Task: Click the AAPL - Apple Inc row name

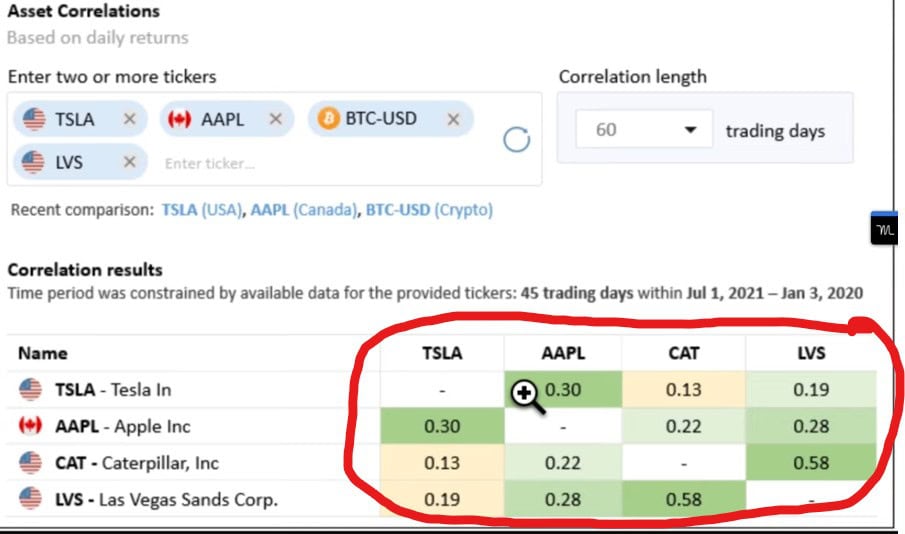Action: point(122,426)
